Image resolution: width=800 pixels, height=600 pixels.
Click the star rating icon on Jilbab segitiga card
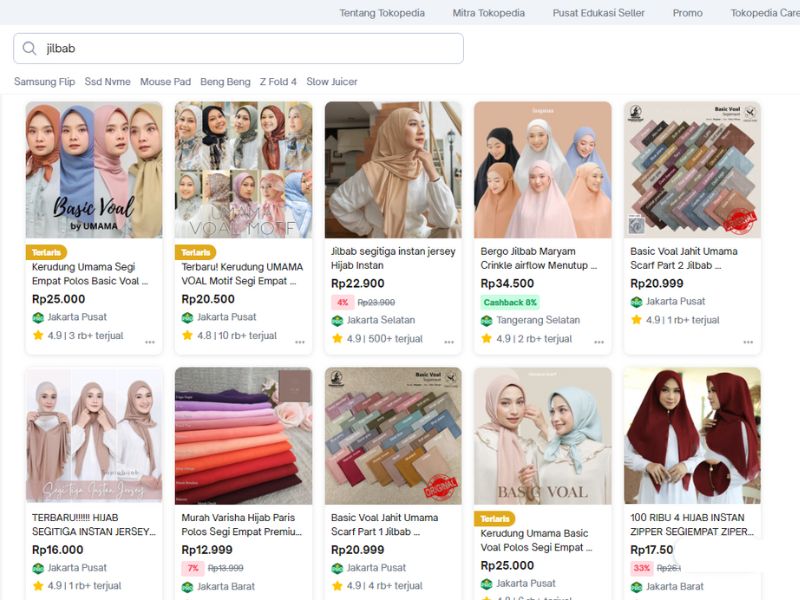pos(335,337)
